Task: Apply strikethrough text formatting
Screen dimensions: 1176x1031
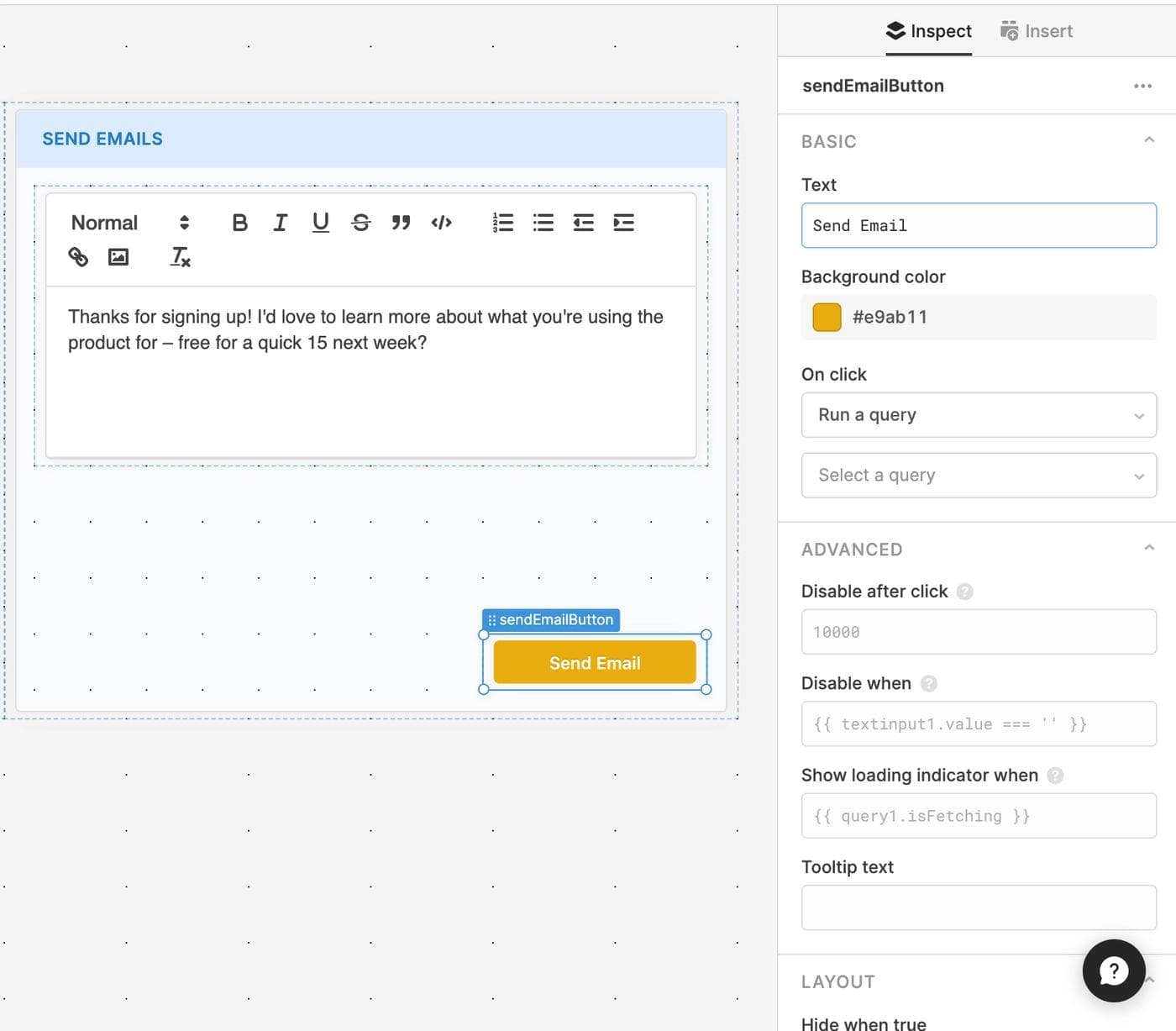Action: (x=360, y=223)
